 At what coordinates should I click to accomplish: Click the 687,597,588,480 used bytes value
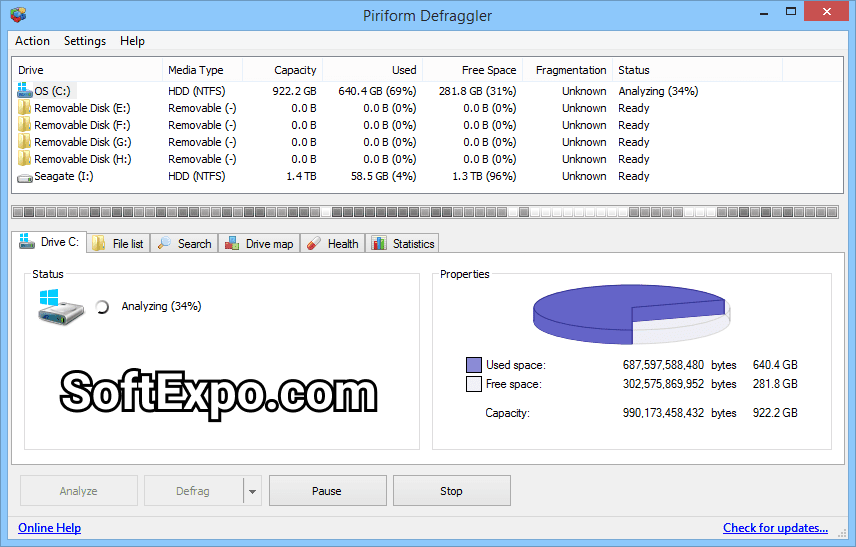tap(663, 365)
